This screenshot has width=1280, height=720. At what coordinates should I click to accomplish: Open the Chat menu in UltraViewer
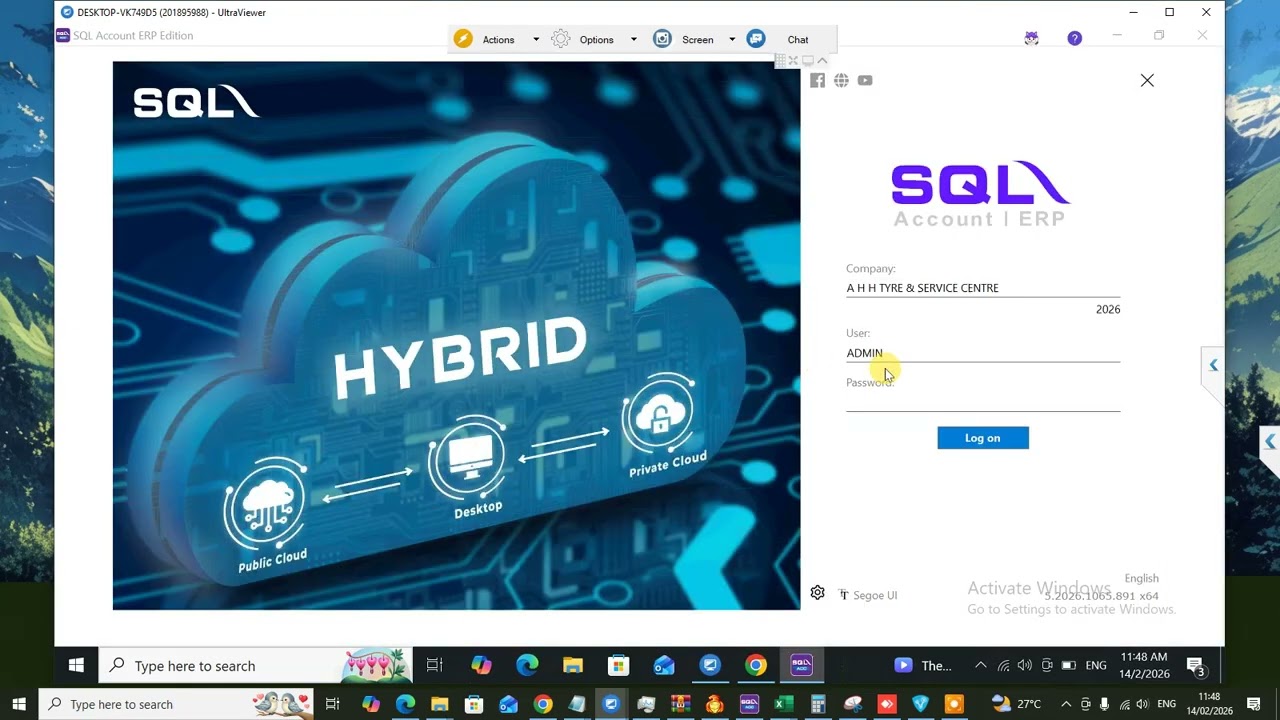[798, 40]
